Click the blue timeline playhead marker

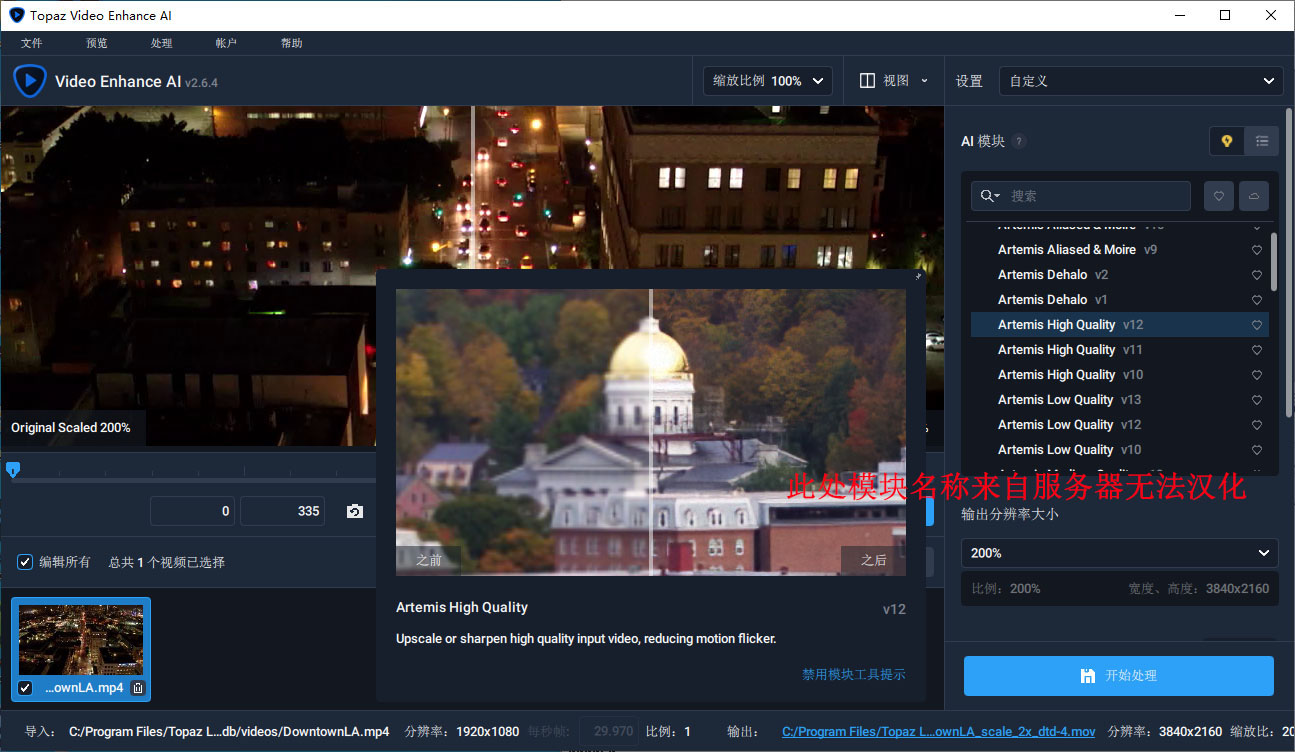tap(13, 468)
